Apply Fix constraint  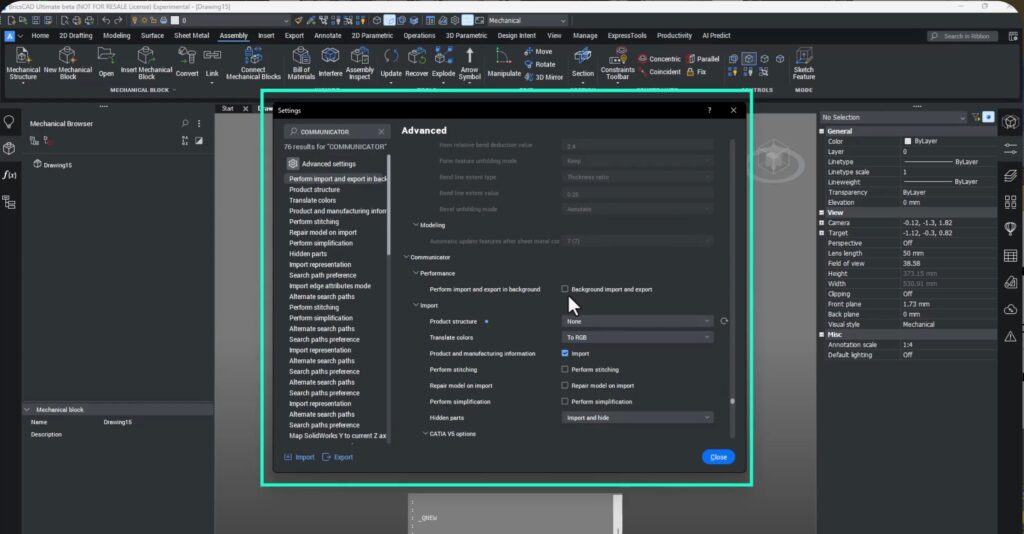[696, 72]
